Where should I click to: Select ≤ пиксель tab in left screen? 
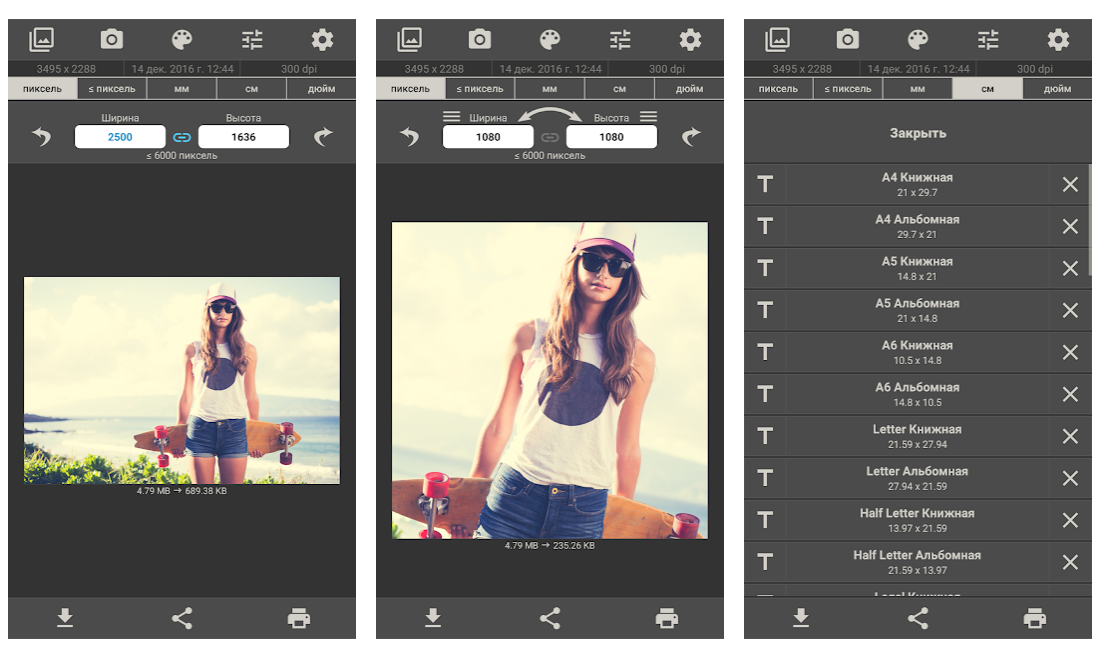click(x=112, y=89)
